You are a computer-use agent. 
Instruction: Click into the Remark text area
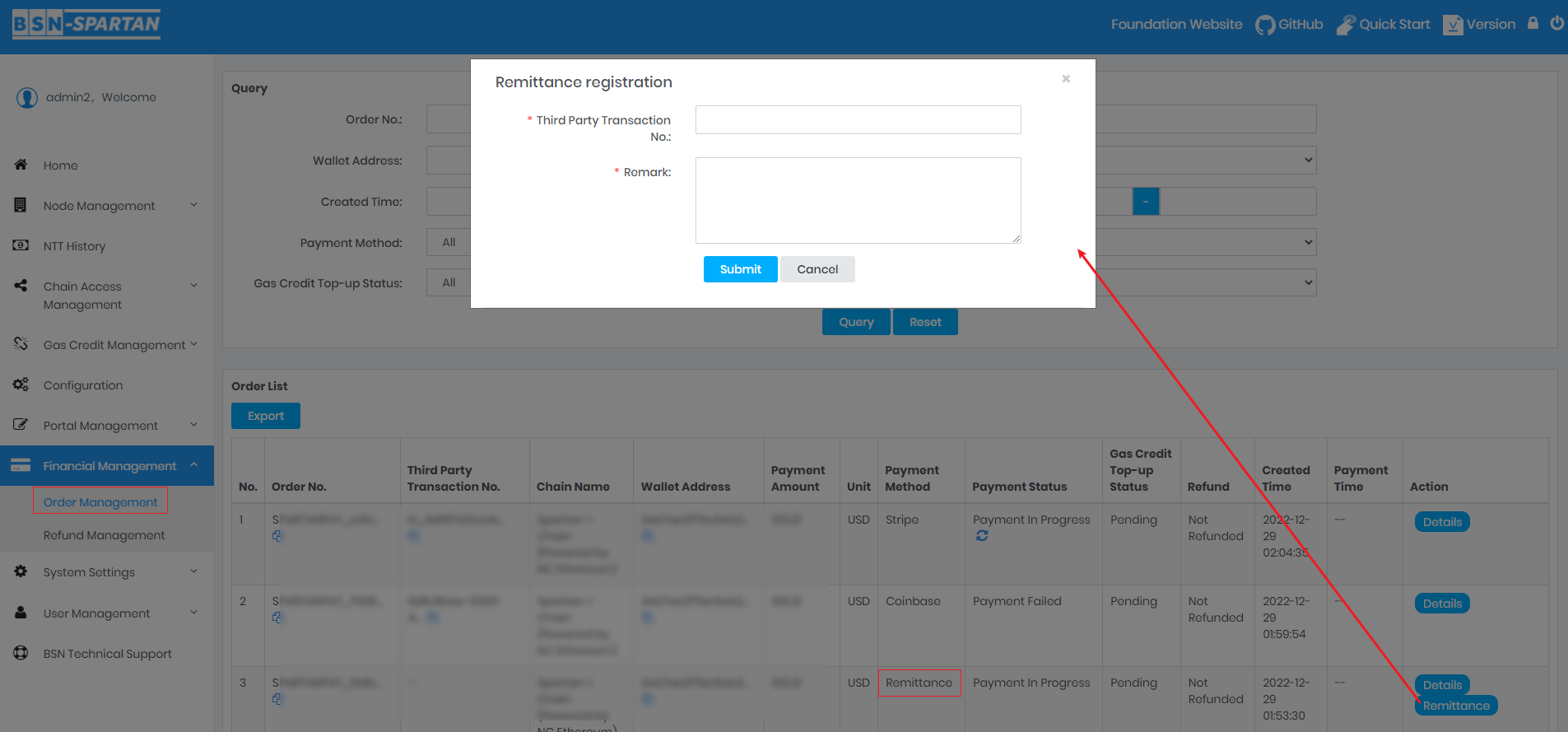point(858,200)
